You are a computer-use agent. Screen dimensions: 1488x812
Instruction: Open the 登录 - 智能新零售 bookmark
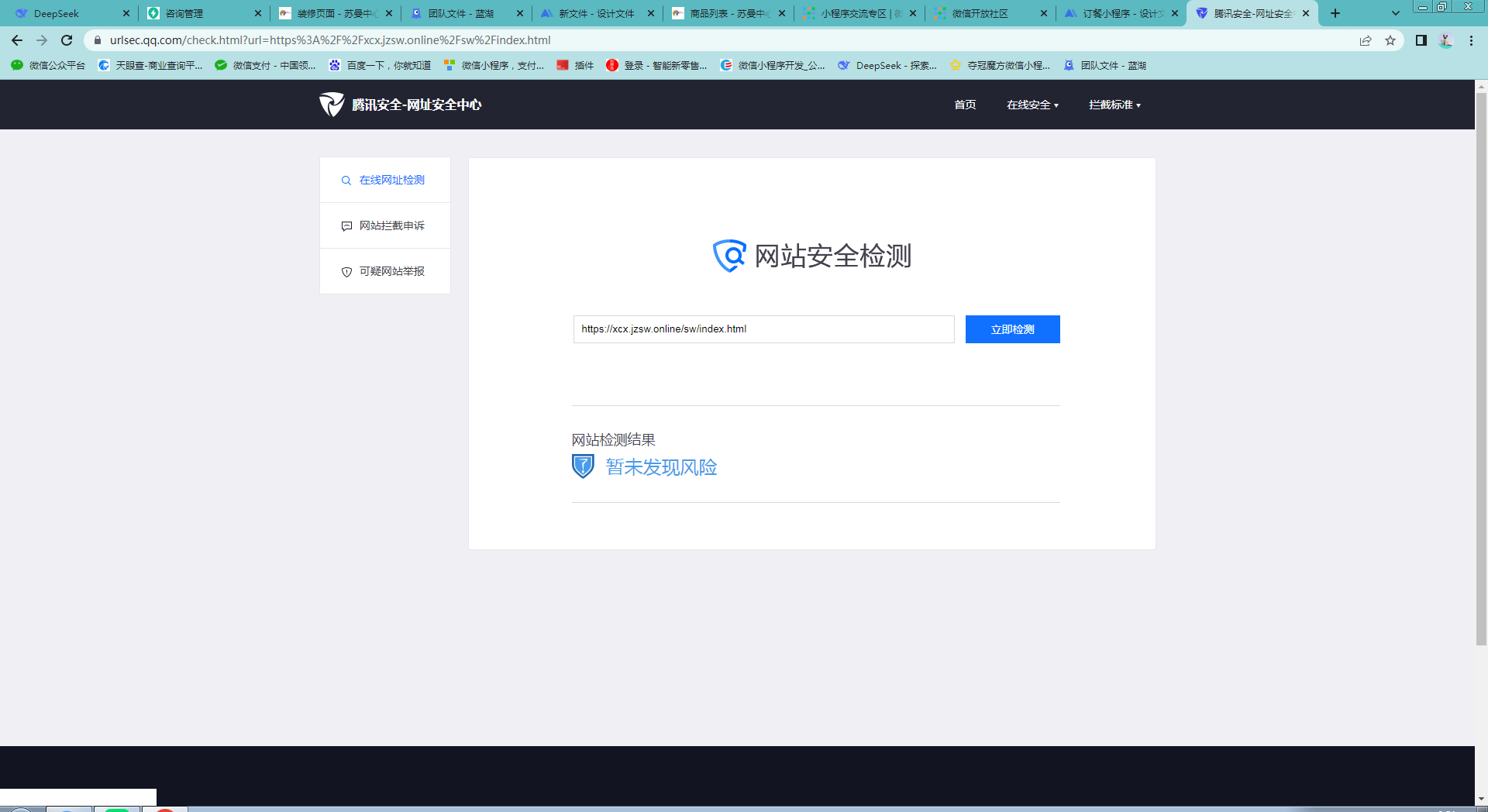[656, 66]
